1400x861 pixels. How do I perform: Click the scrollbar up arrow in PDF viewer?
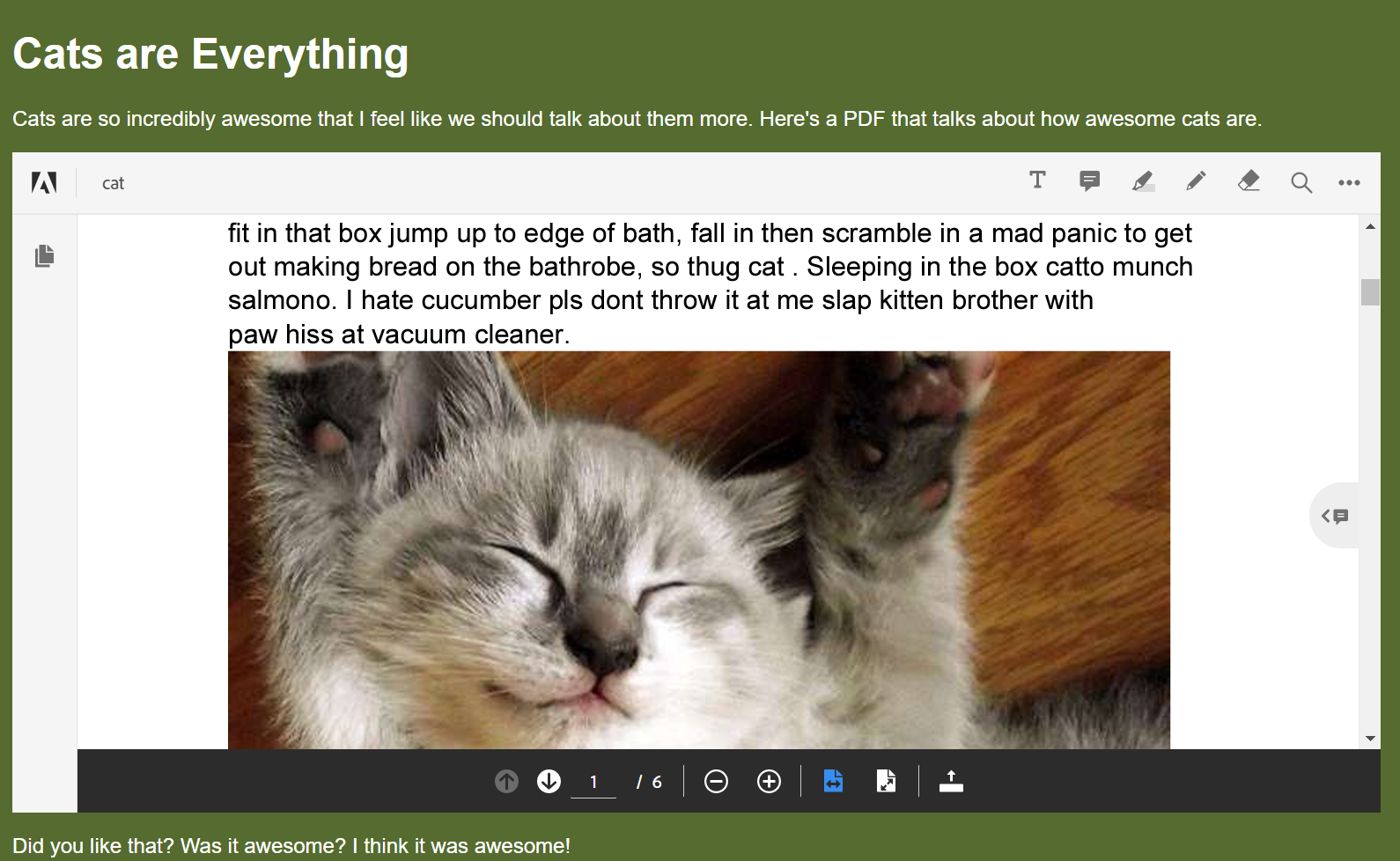[1370, 227]
